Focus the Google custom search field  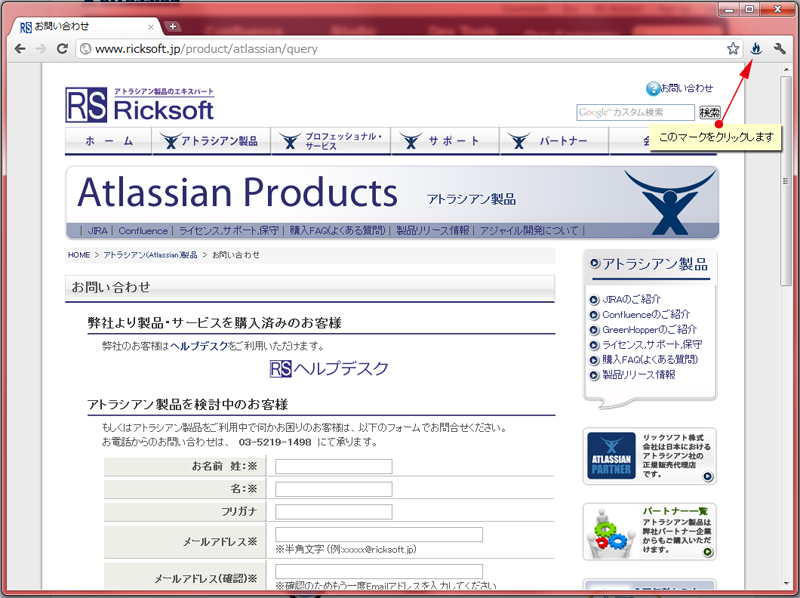(x=635, y=112)
